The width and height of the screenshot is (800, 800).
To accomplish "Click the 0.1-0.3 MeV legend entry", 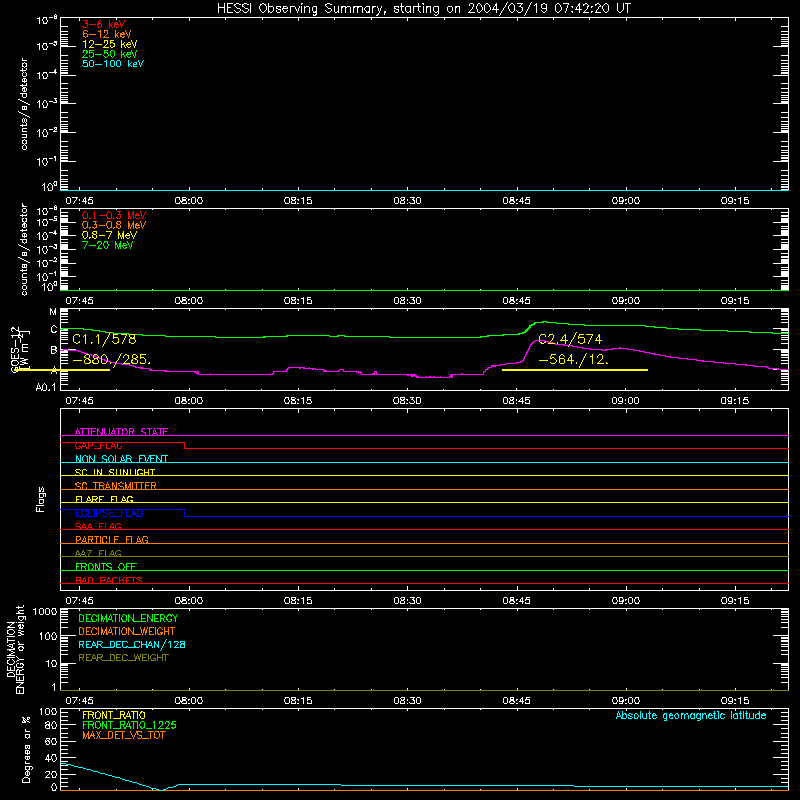I will point(114,215).
